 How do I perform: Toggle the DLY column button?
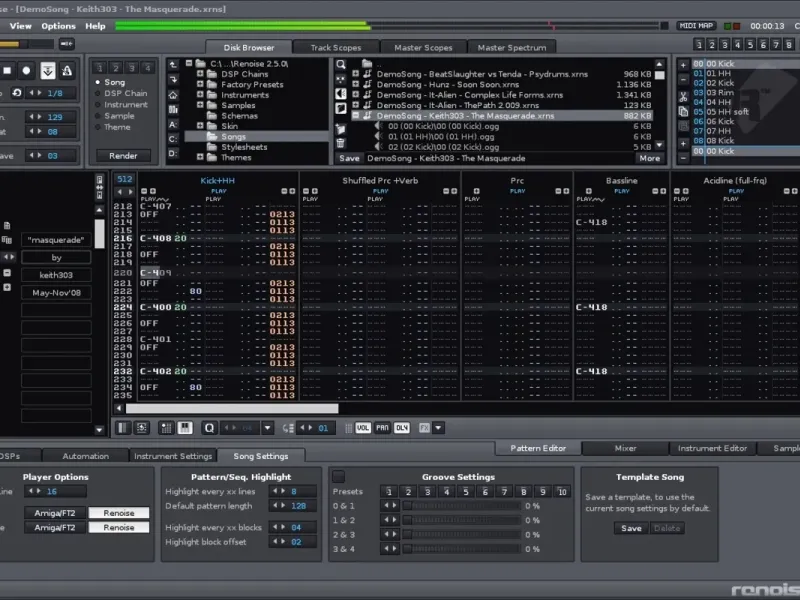click(402, 428)
